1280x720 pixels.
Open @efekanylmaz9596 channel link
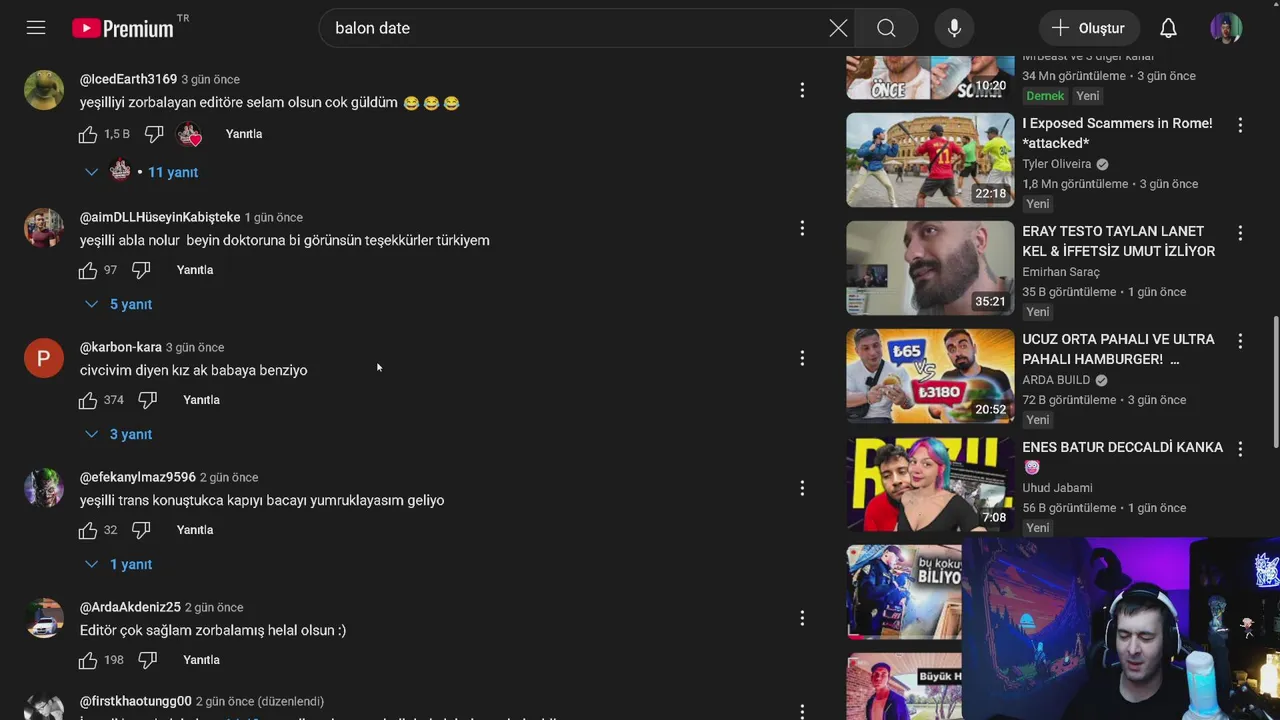pyautogui.click(x=138, y=477)
